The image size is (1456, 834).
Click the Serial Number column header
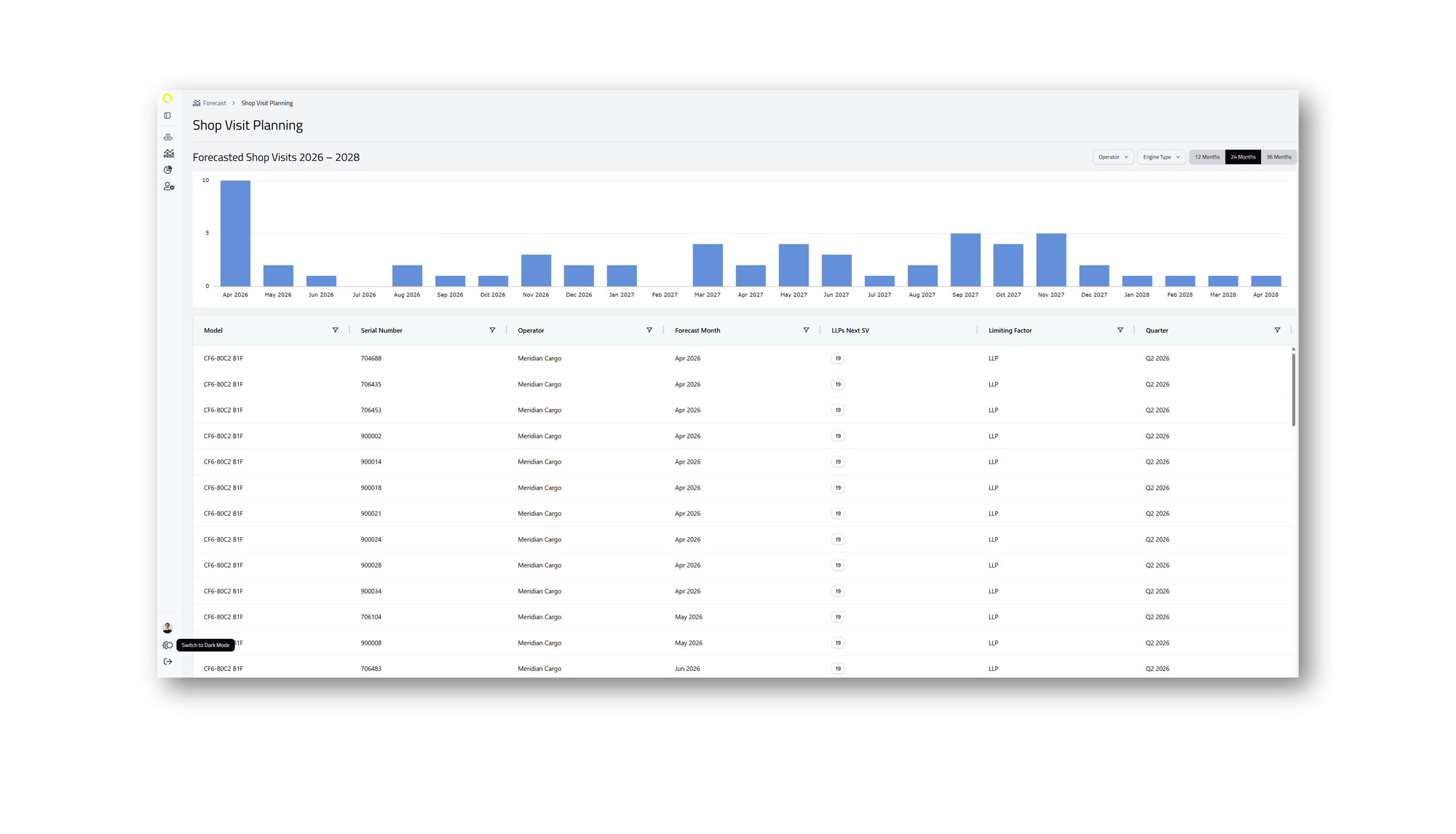pyautogui.click(x=381, y=330)
